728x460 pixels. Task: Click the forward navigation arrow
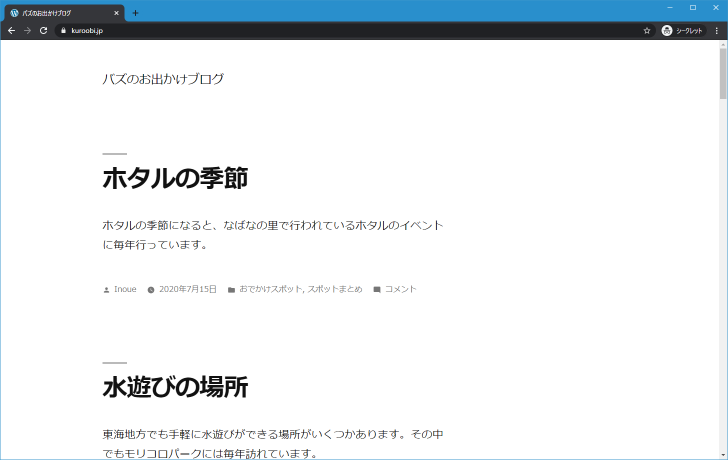point(27,31)
